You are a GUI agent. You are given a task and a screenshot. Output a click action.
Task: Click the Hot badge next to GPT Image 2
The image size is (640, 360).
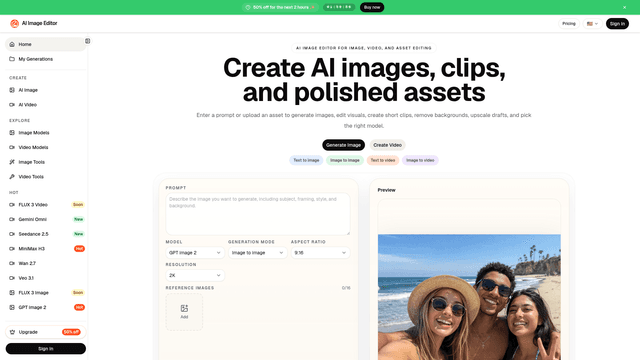79,307
